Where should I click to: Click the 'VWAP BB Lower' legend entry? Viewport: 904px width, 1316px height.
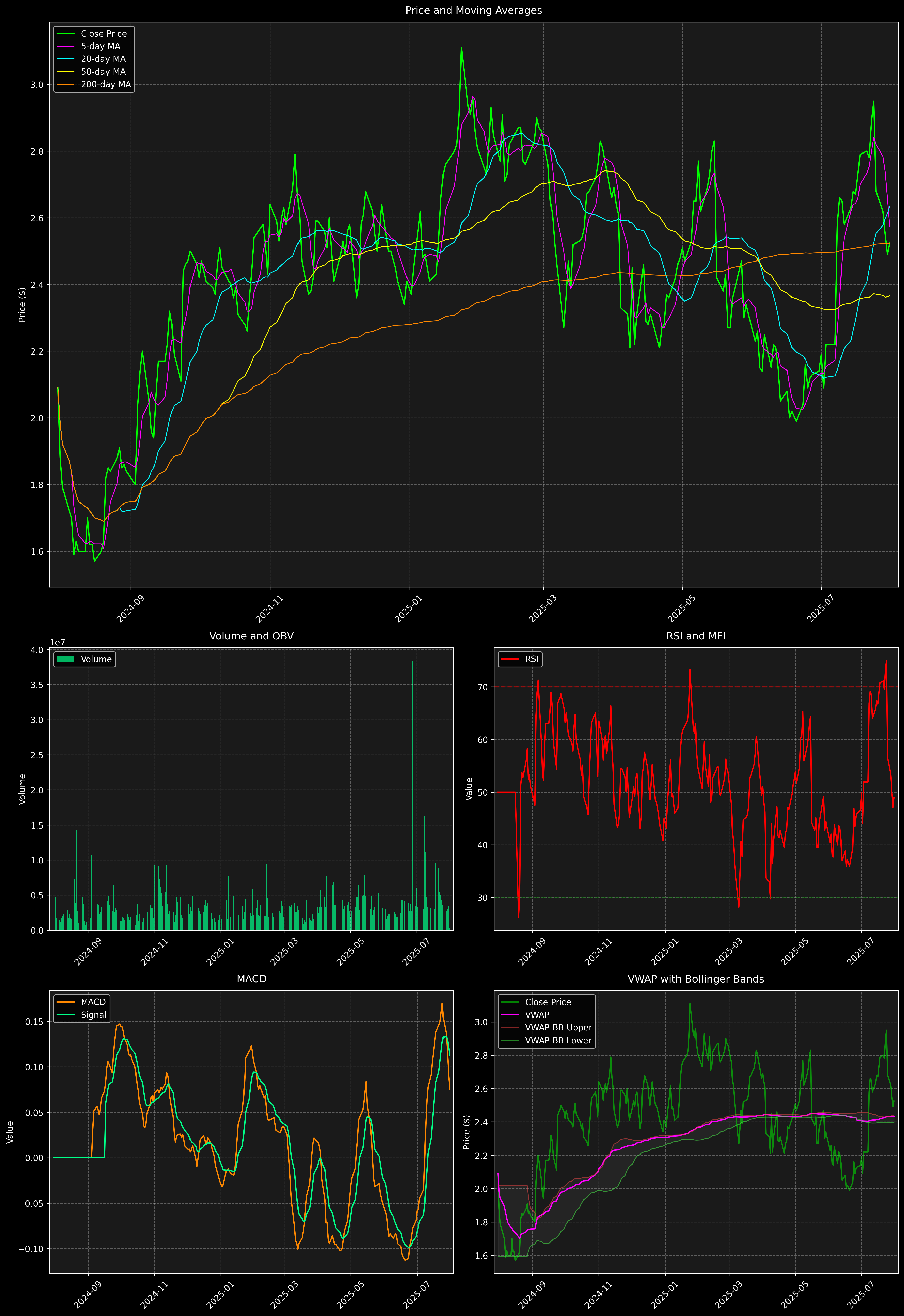tap(547, 1040)
